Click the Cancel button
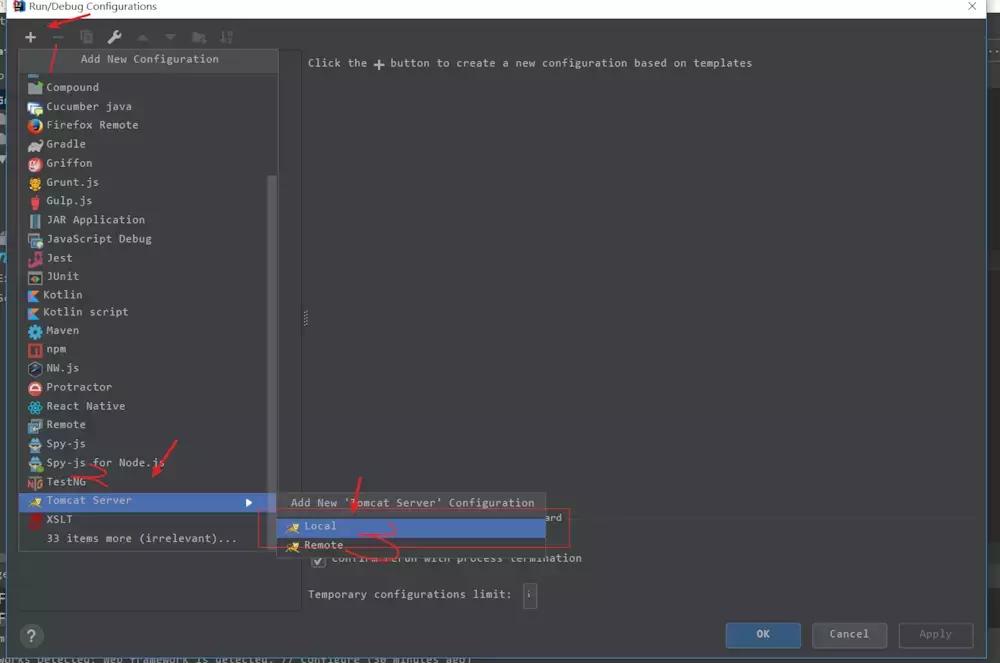The width and height of the screenshot is (1000, 663). point(849,635)
